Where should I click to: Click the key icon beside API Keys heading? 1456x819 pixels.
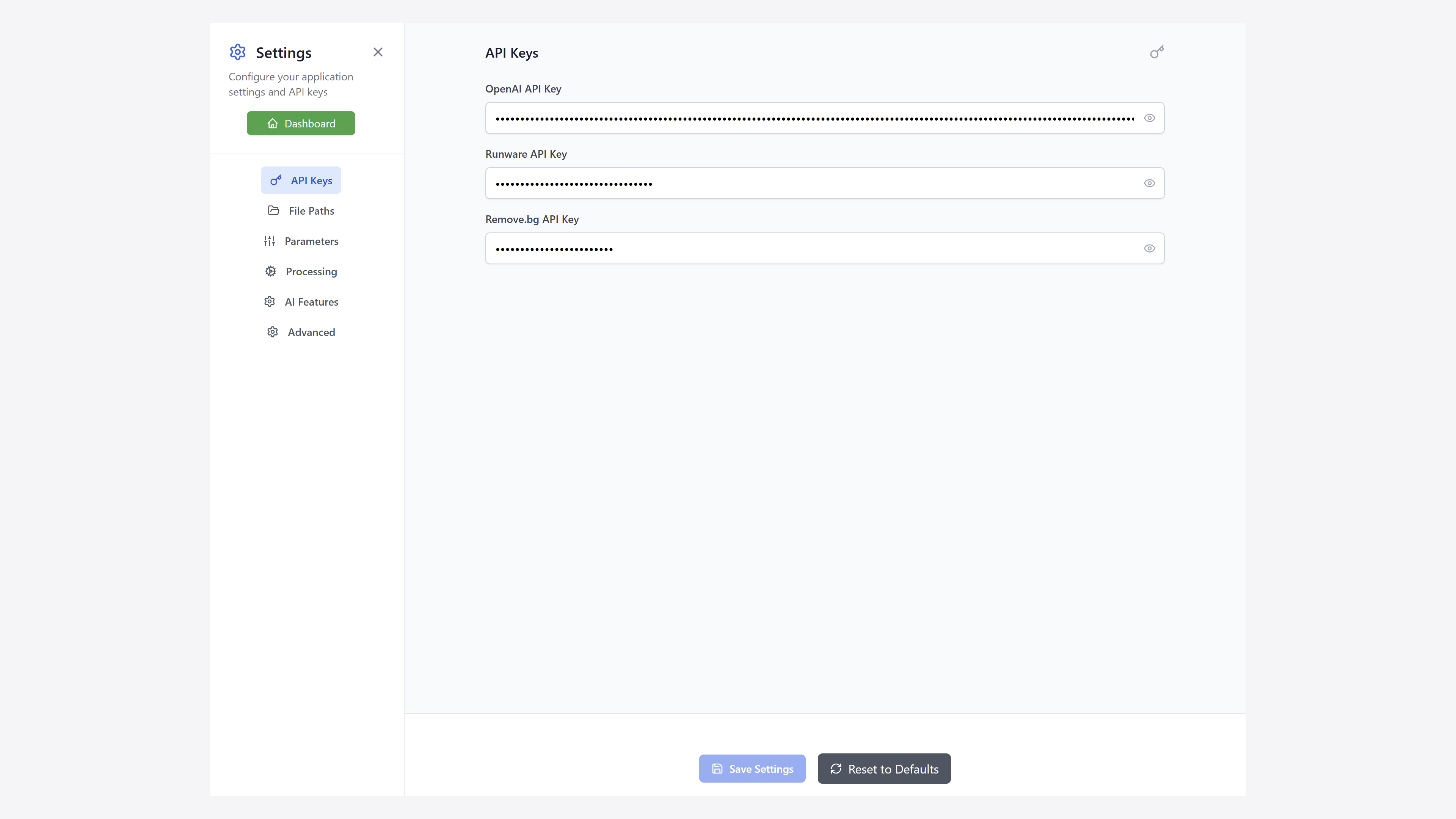(x=1156, y=52)
